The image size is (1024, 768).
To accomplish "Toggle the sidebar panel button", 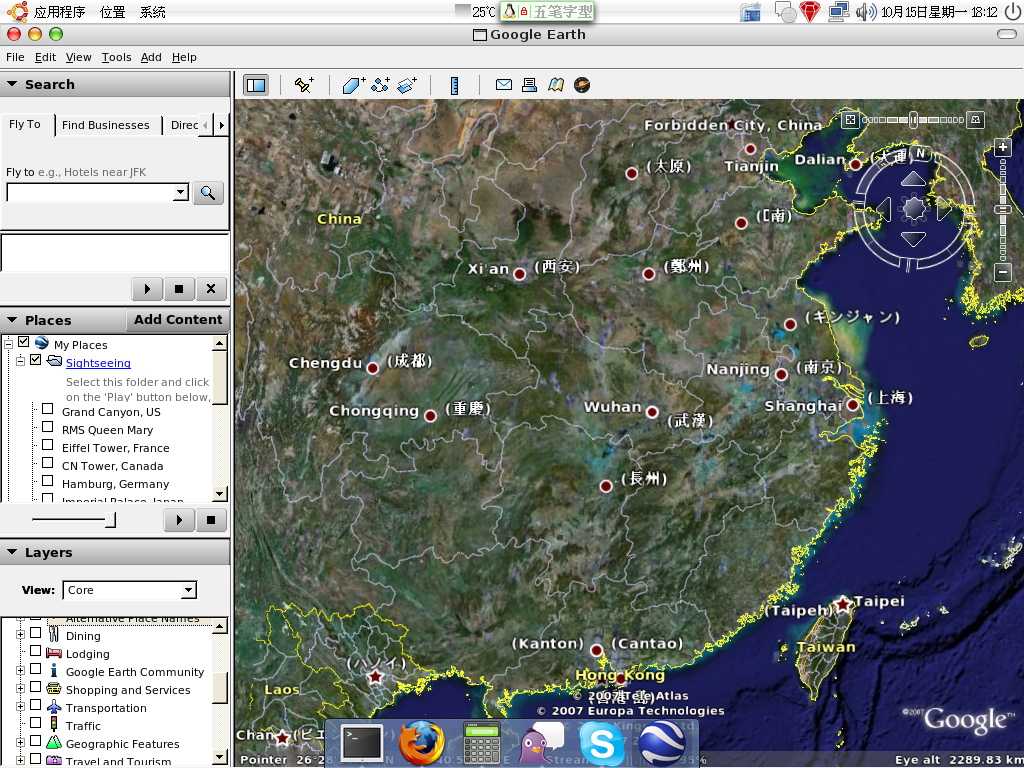I will pos(256,85).
